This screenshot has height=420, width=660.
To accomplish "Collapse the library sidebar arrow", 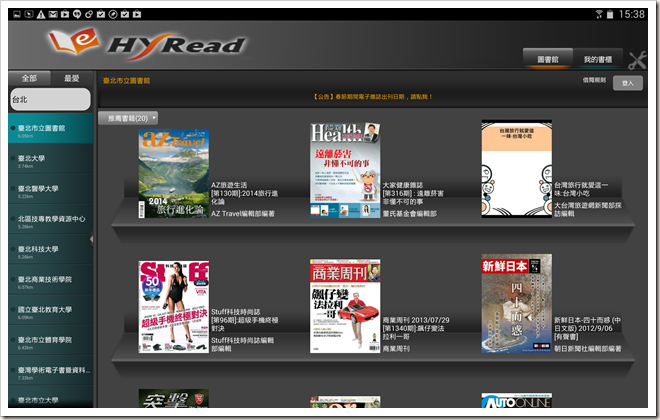I will pyautogui.click(x=91, y=239).
